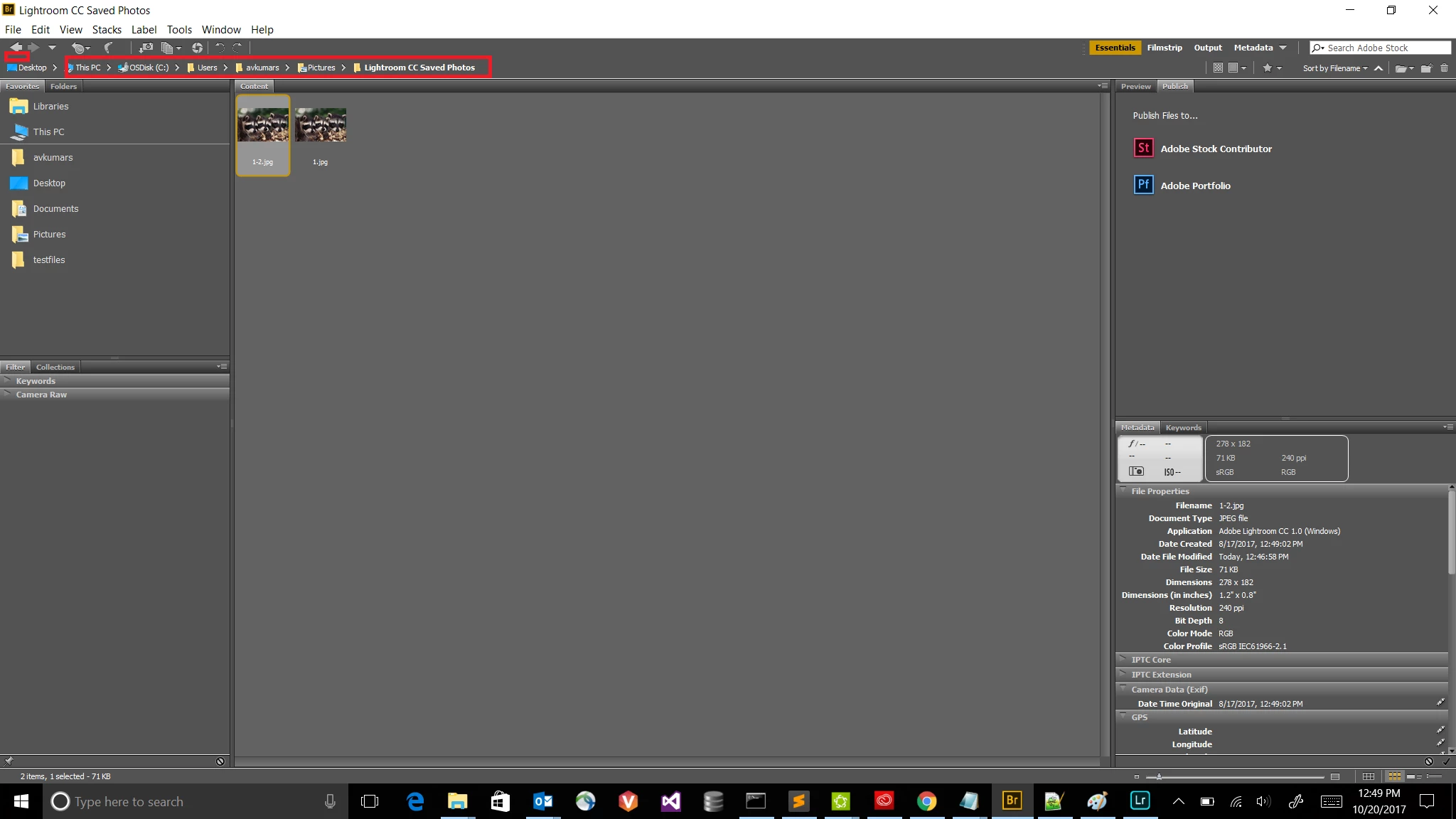Rotate 90° counterclockwise icon
1456x819 pixels.
coord(220,48)
